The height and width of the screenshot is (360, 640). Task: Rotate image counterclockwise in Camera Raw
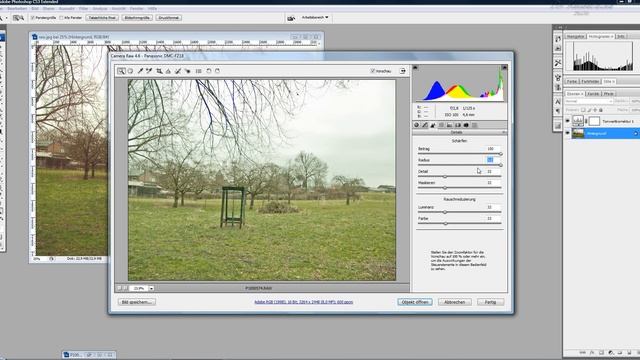pyautogui.click(x=209, y=71)
